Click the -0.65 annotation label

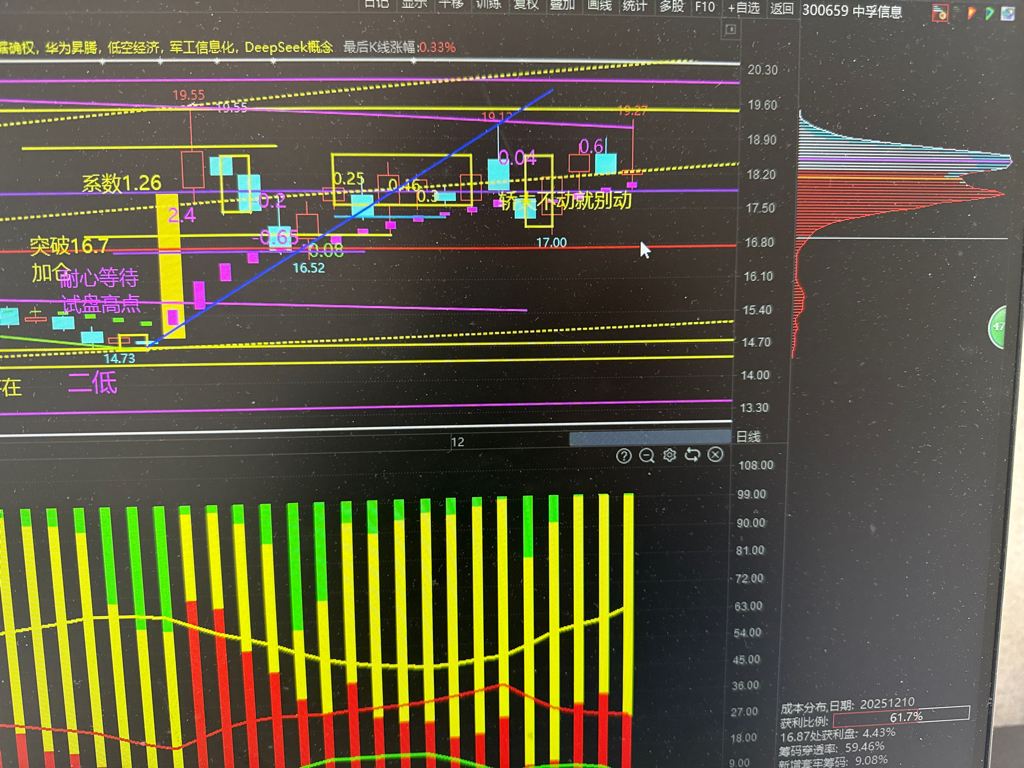click(x=277, y=237)
